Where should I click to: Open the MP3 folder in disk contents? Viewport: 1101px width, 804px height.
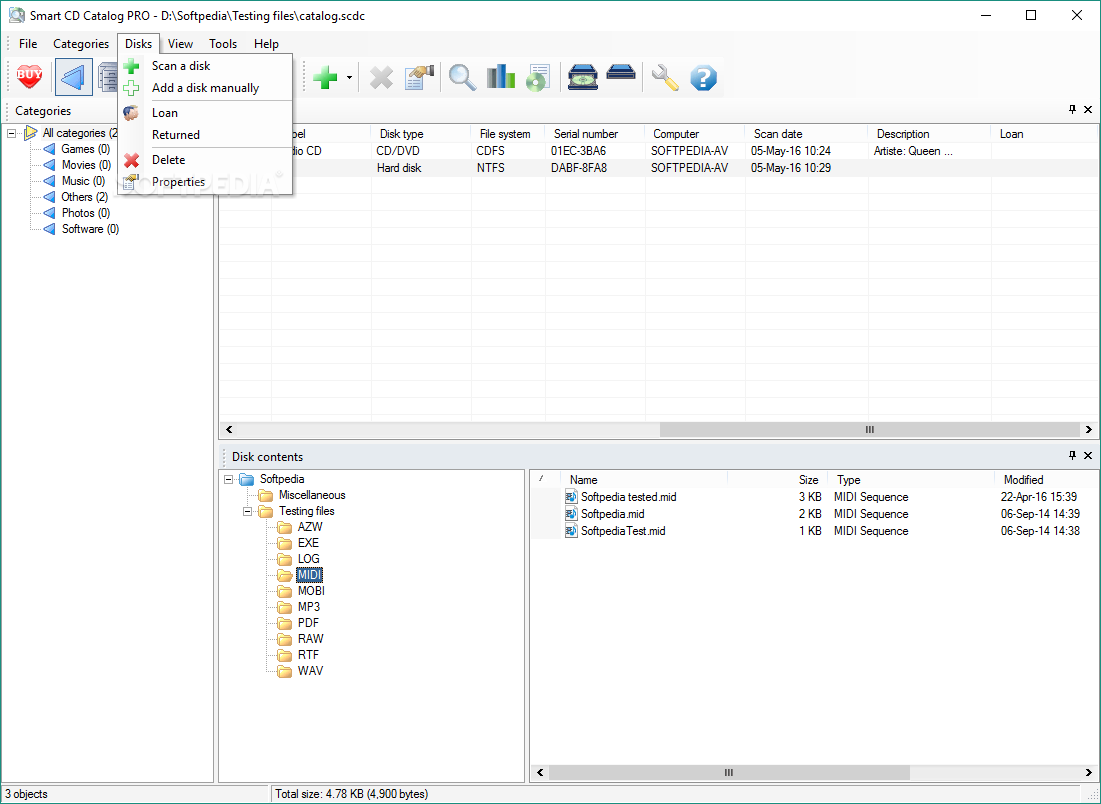[x=309, y=607]
